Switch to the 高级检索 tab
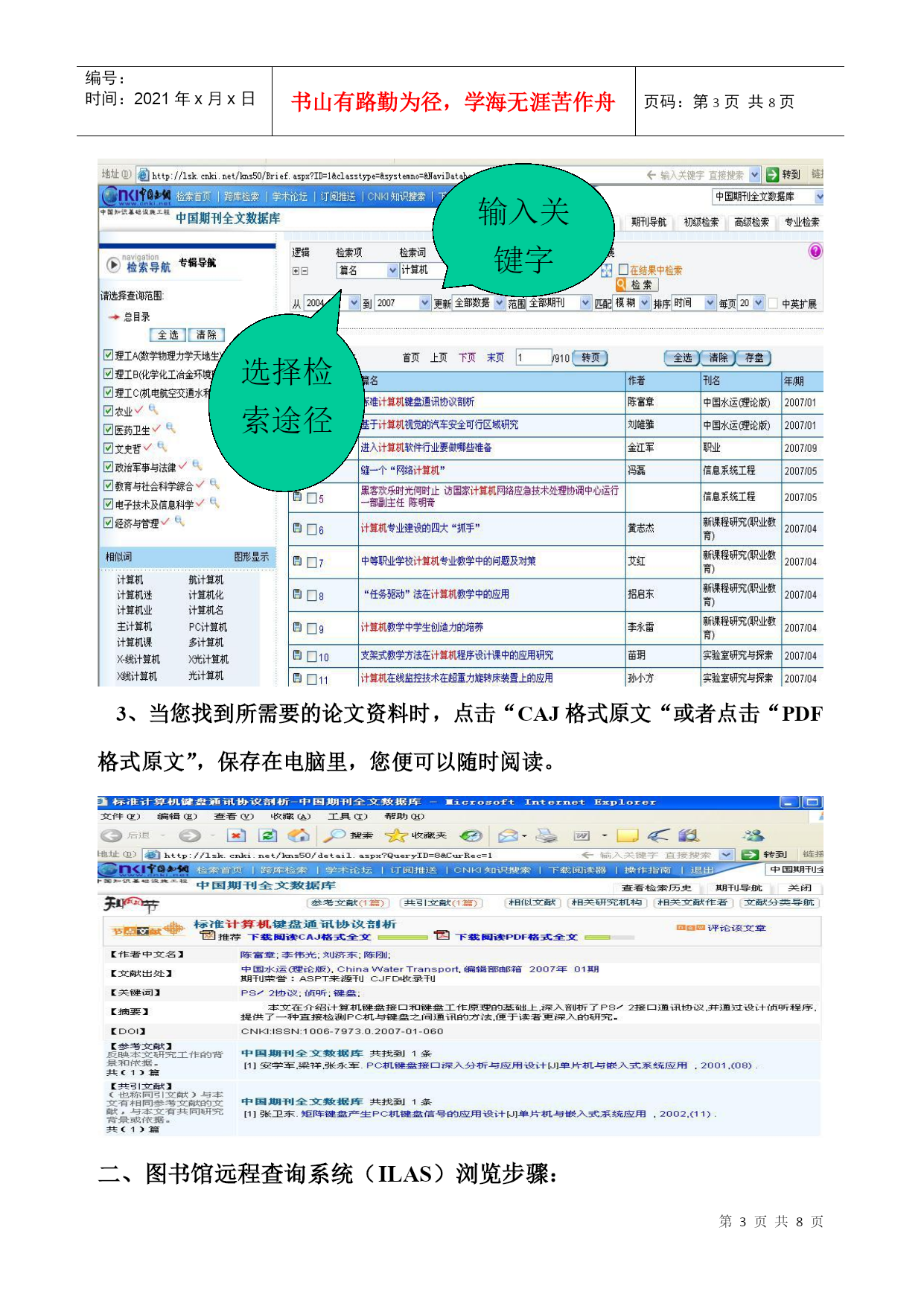The height and width of the screenshot is (1306, 924). pyautogui.click(x=752, y=222)
